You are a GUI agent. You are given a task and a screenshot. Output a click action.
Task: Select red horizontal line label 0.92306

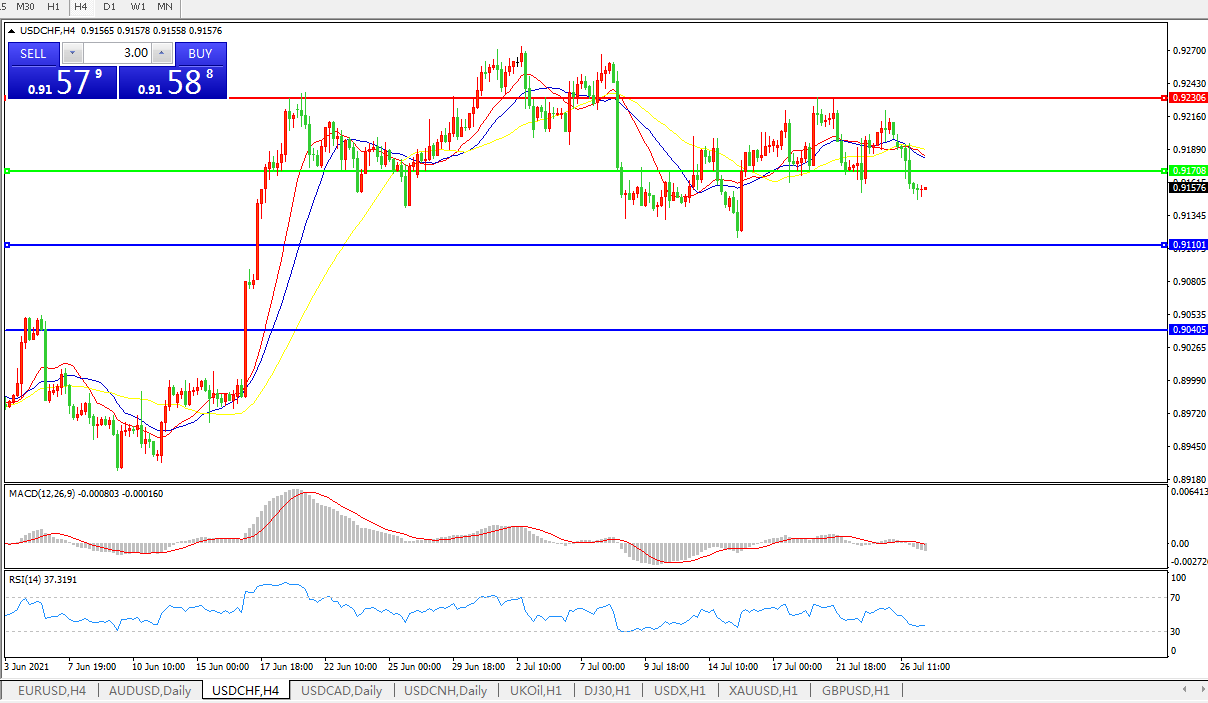1188,98
